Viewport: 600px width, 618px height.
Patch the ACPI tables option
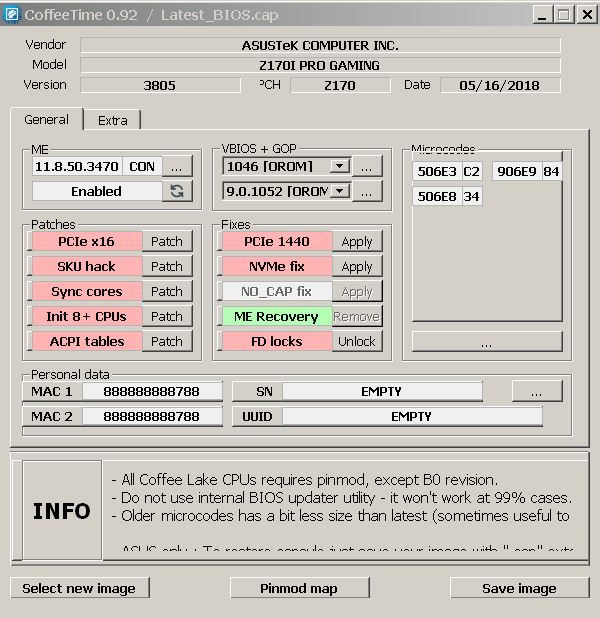pyautogui.click(x=167, y=341)
